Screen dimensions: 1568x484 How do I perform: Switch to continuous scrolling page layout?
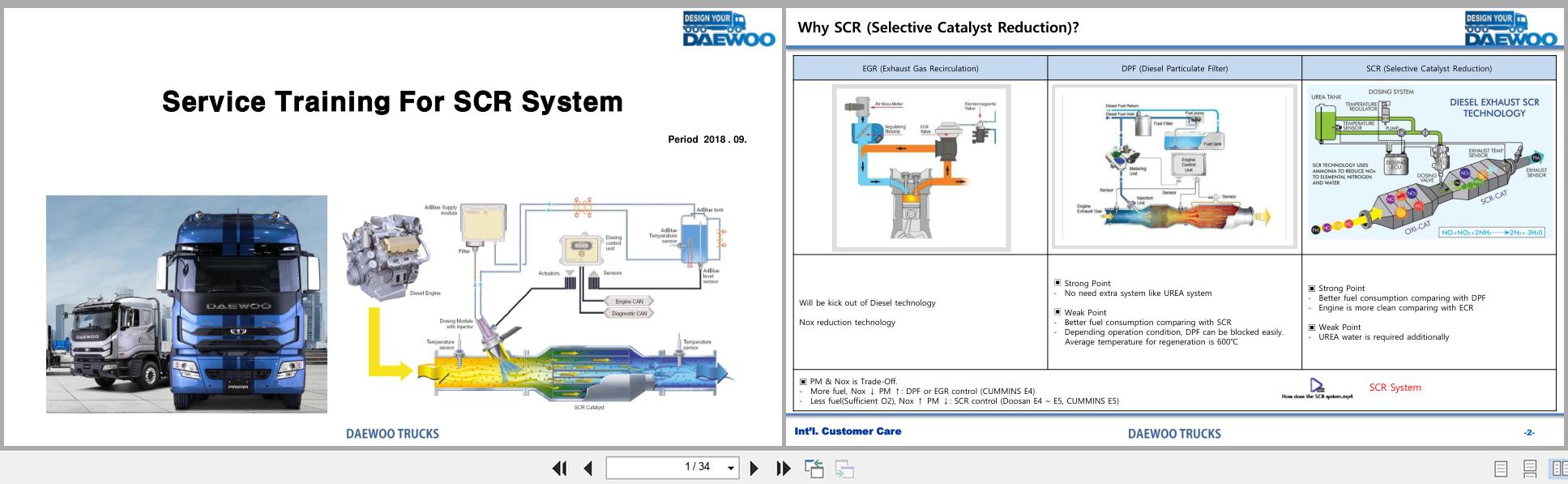click(1530, 469)
